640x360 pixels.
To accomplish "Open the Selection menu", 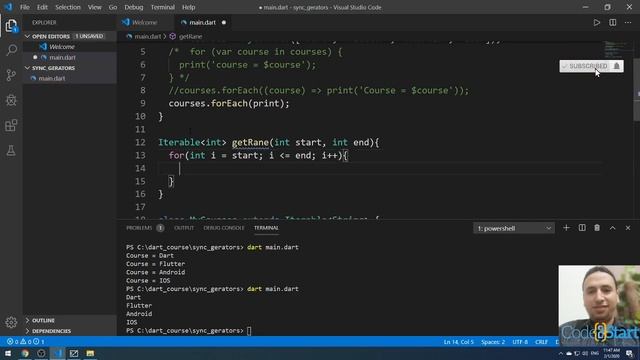I will click(68, 7).
